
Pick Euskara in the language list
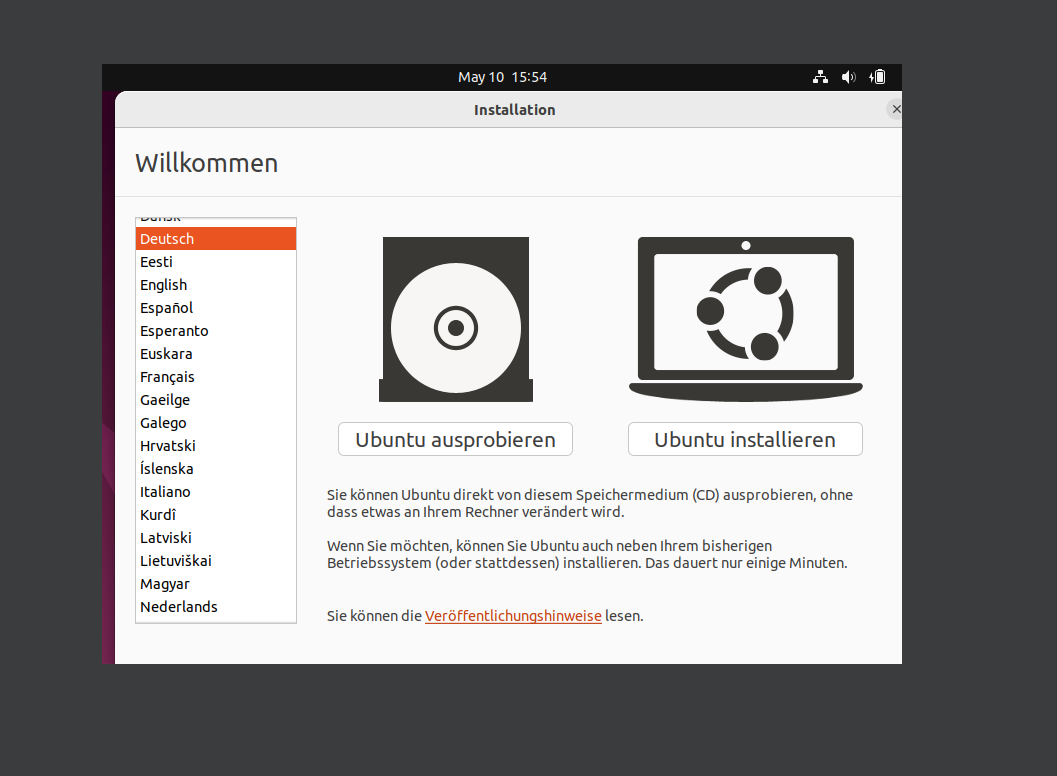216,353
